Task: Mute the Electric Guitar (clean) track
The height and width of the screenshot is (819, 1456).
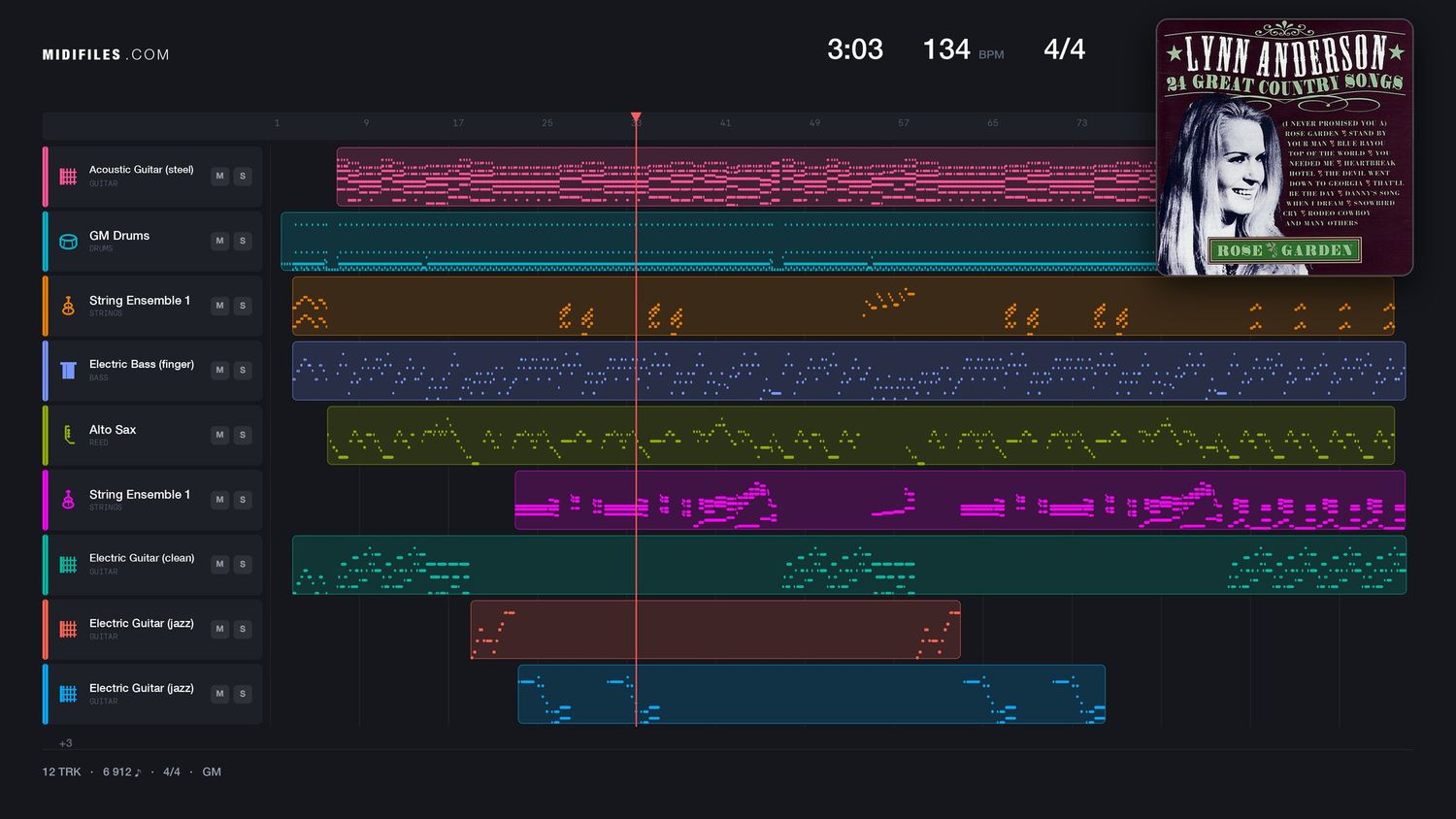Action: point(220,564)
